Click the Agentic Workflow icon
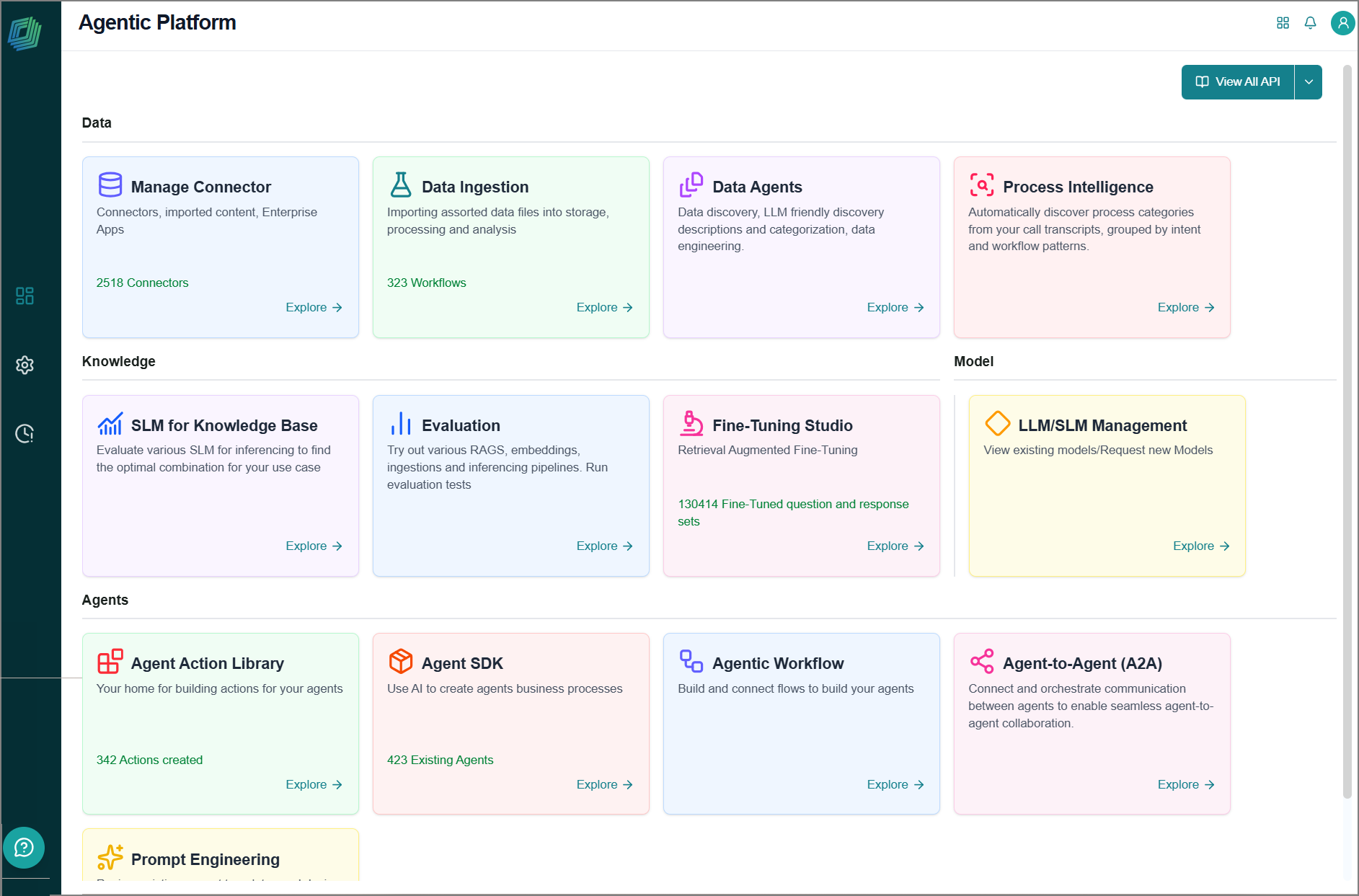The width and height of the screenshot is (1359, 896). click(691, 661)
